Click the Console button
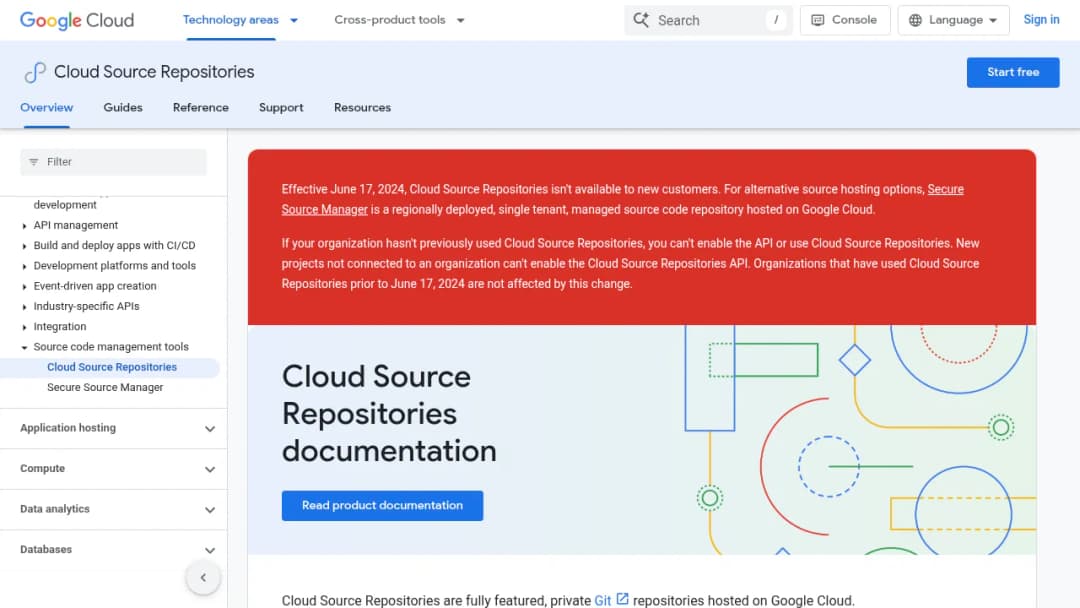 point(845,20)
